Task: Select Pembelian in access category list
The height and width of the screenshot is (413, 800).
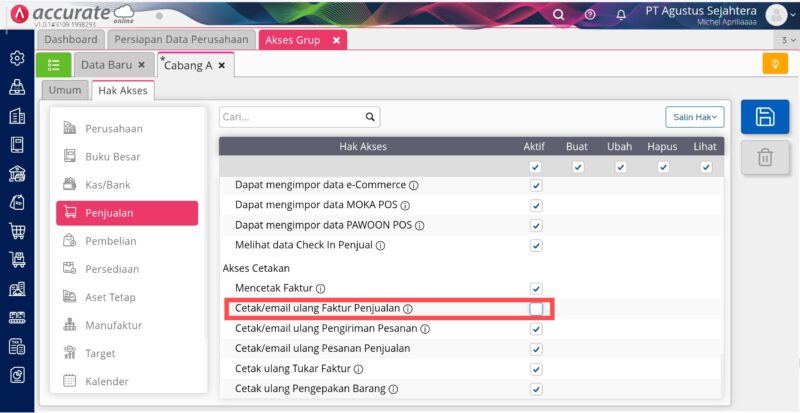Action: click(x=110, y=241)
